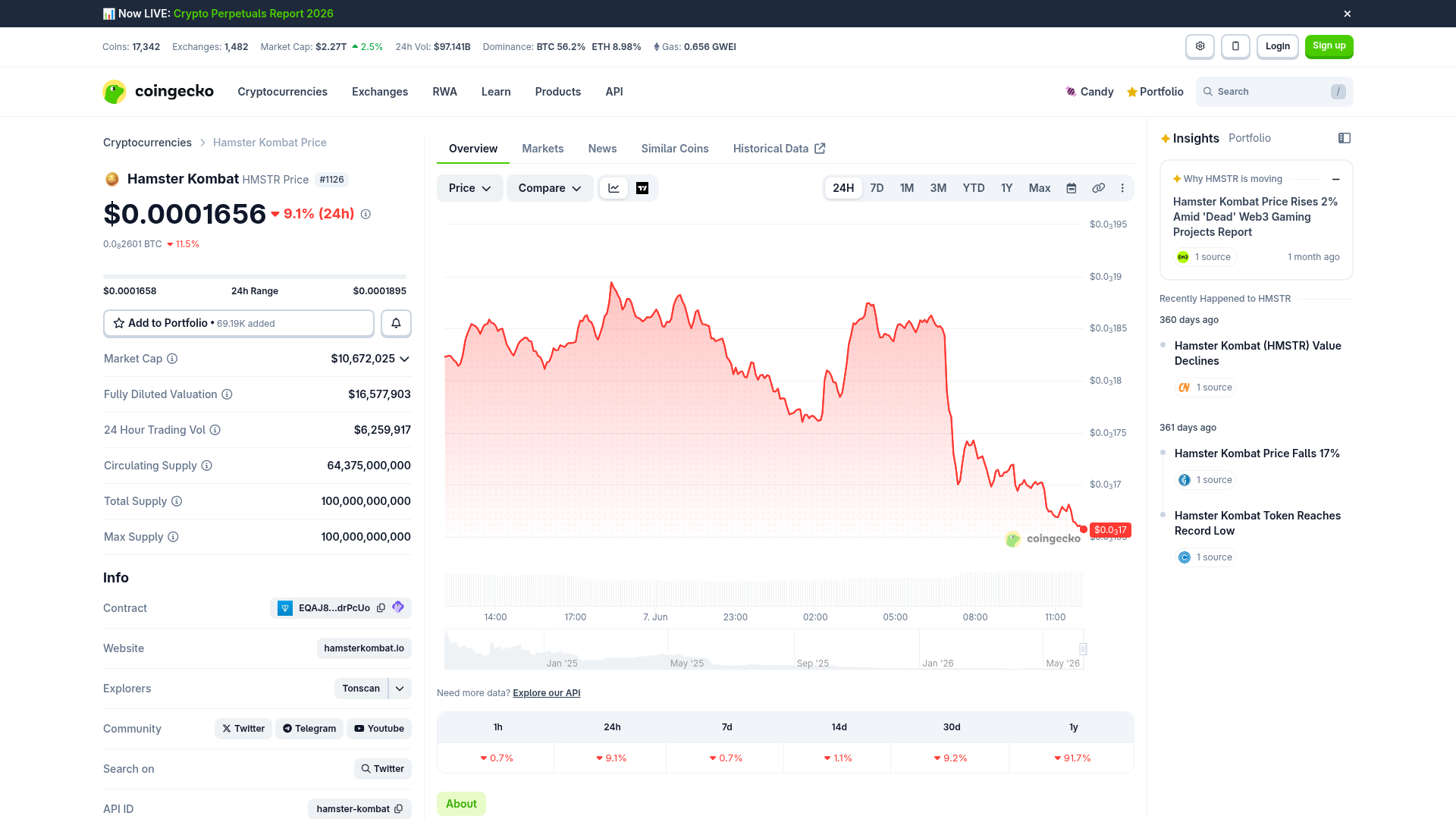Open Candy rewards icon

click(x=1090, y=92)
